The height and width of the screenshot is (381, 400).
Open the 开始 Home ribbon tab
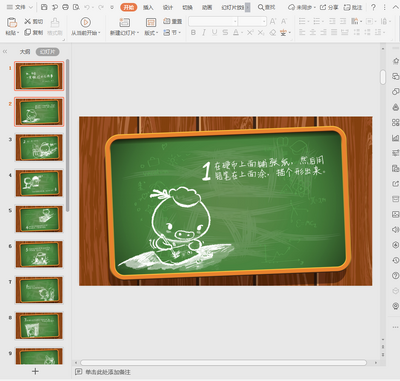pyautogui.click(x=129, y=7)
